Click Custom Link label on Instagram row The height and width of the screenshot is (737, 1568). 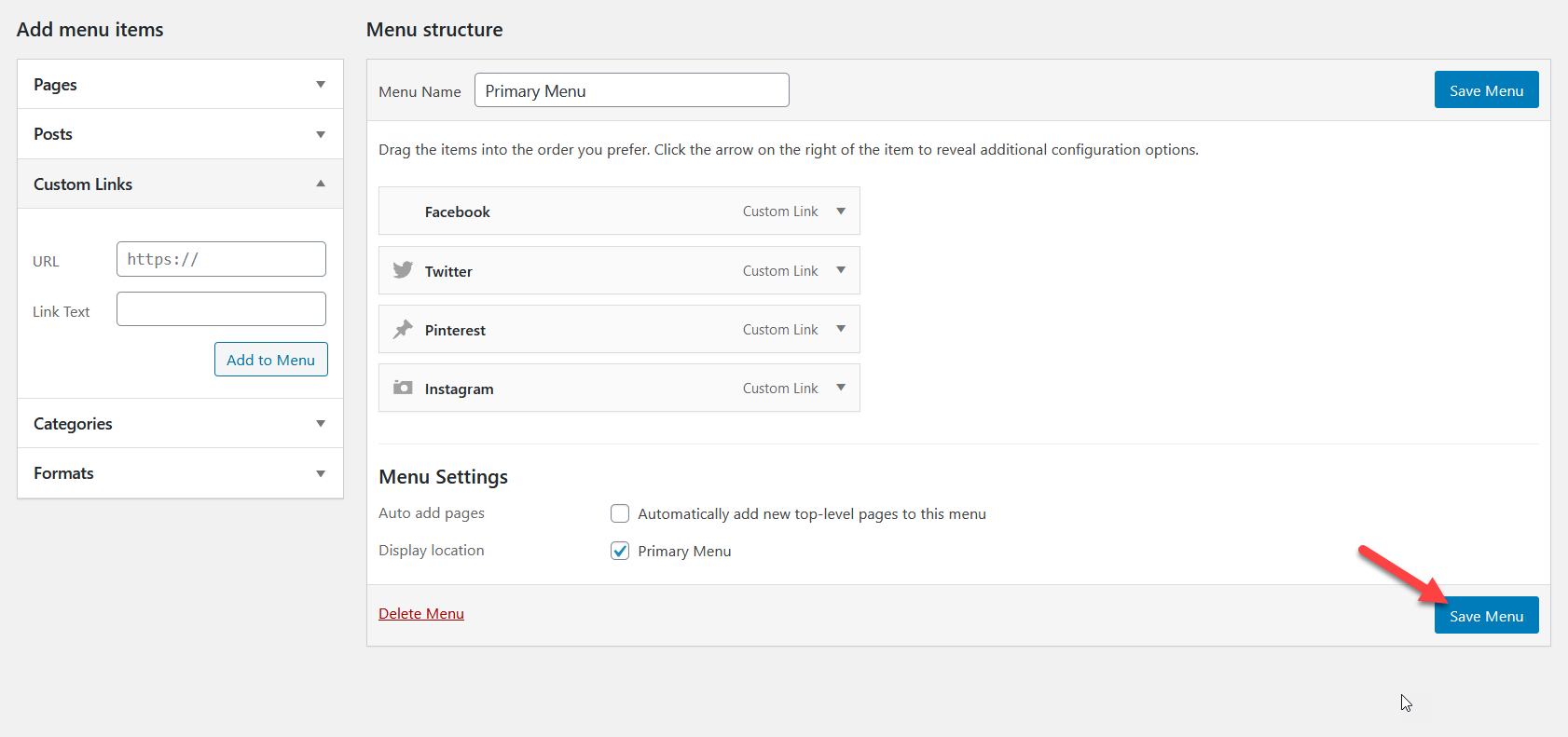point(780,388)
